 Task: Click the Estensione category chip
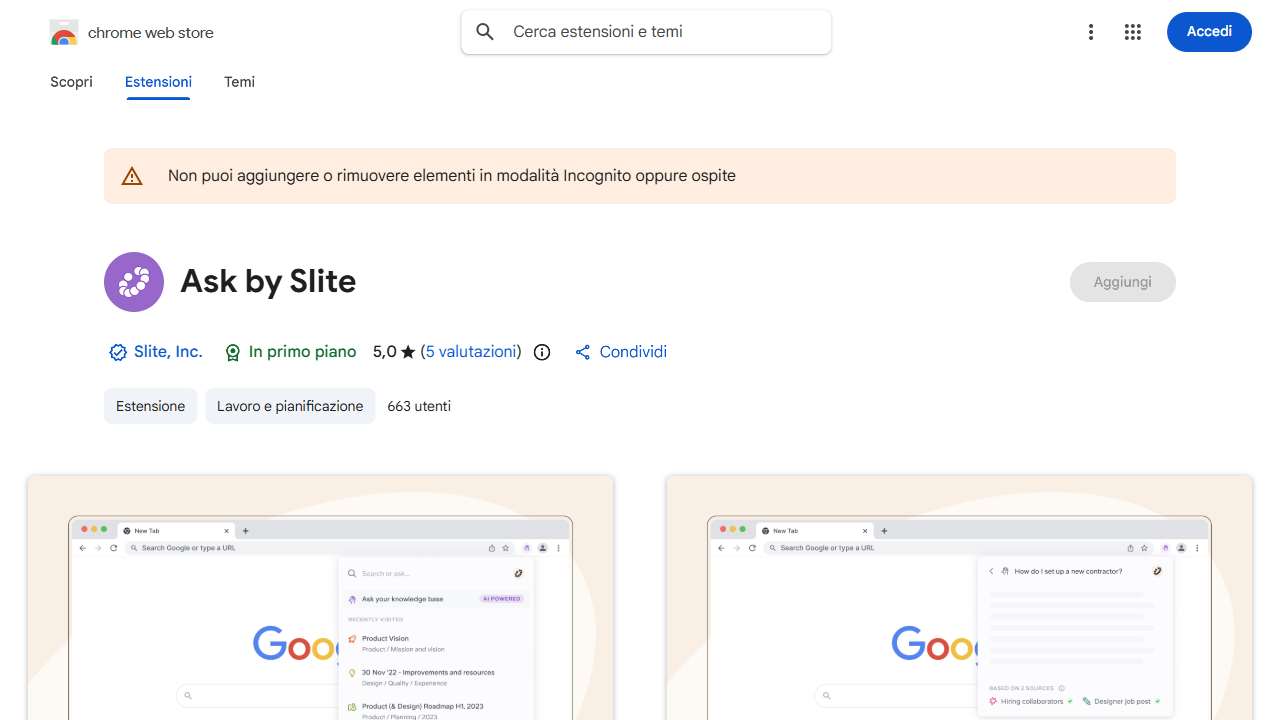point(150,406)
